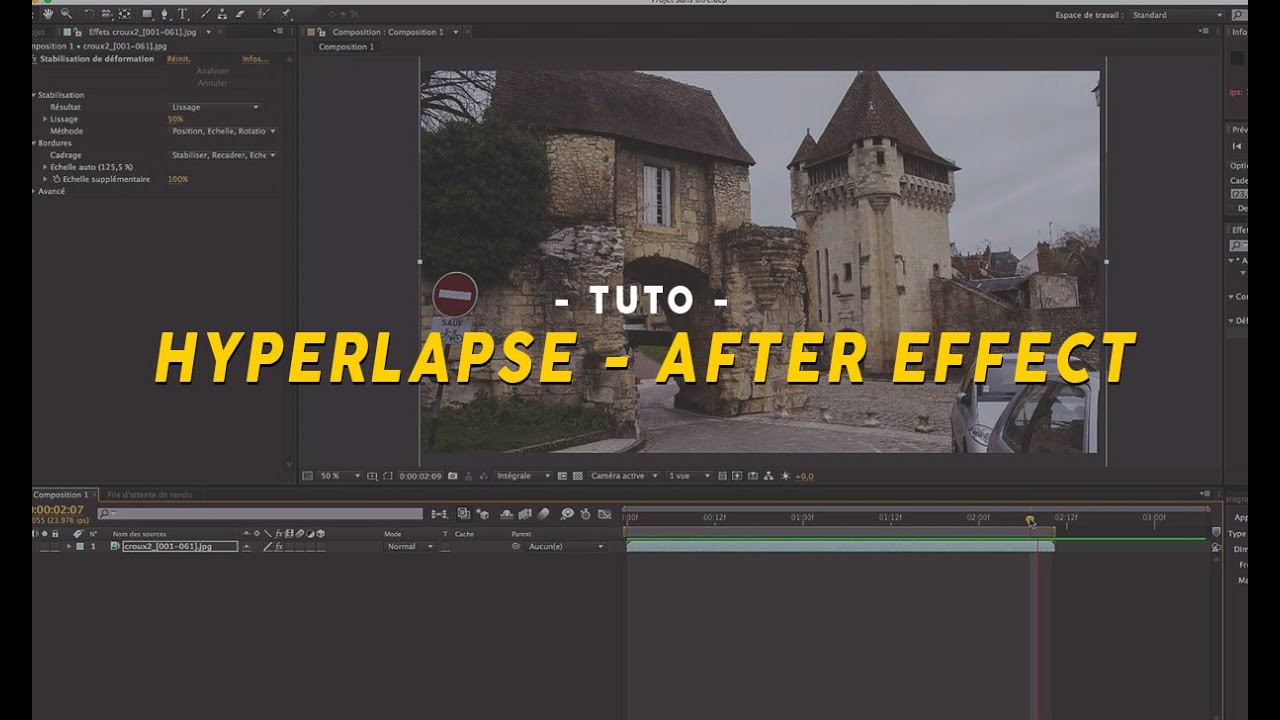Open the composition flowchart icon in viewer
The image size is (1280, 720).
tap(768, 476)
